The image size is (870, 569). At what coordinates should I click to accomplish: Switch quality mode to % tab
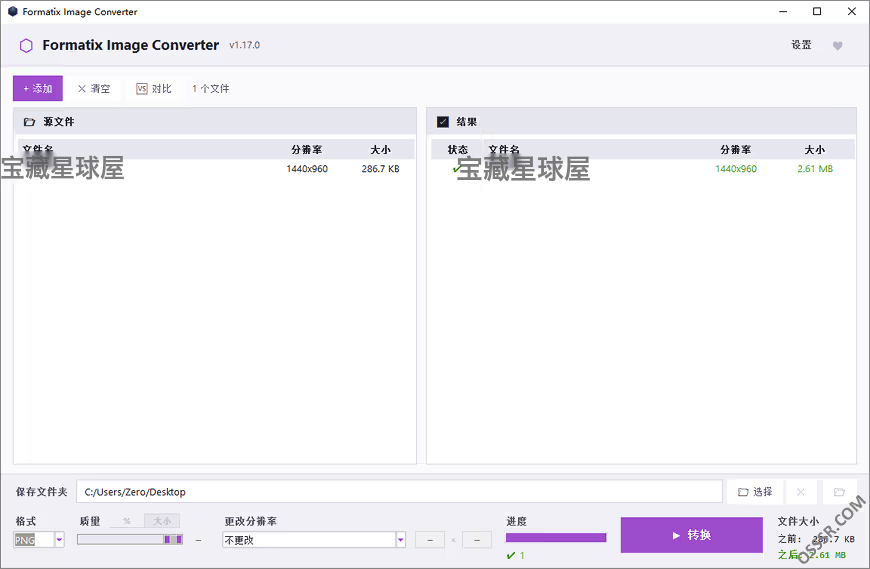(x=127, y=521)
